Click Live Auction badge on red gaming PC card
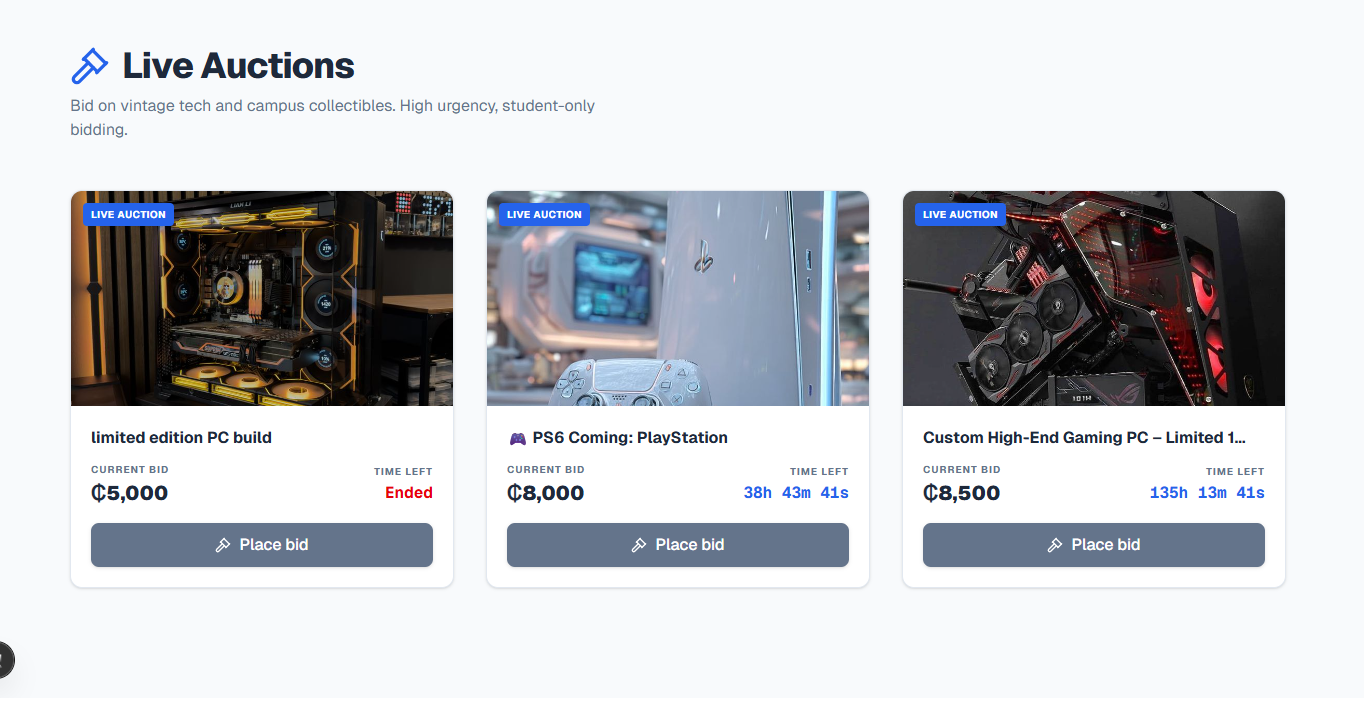The height and width of the screenshot is (703, 1364). (960, 214)
